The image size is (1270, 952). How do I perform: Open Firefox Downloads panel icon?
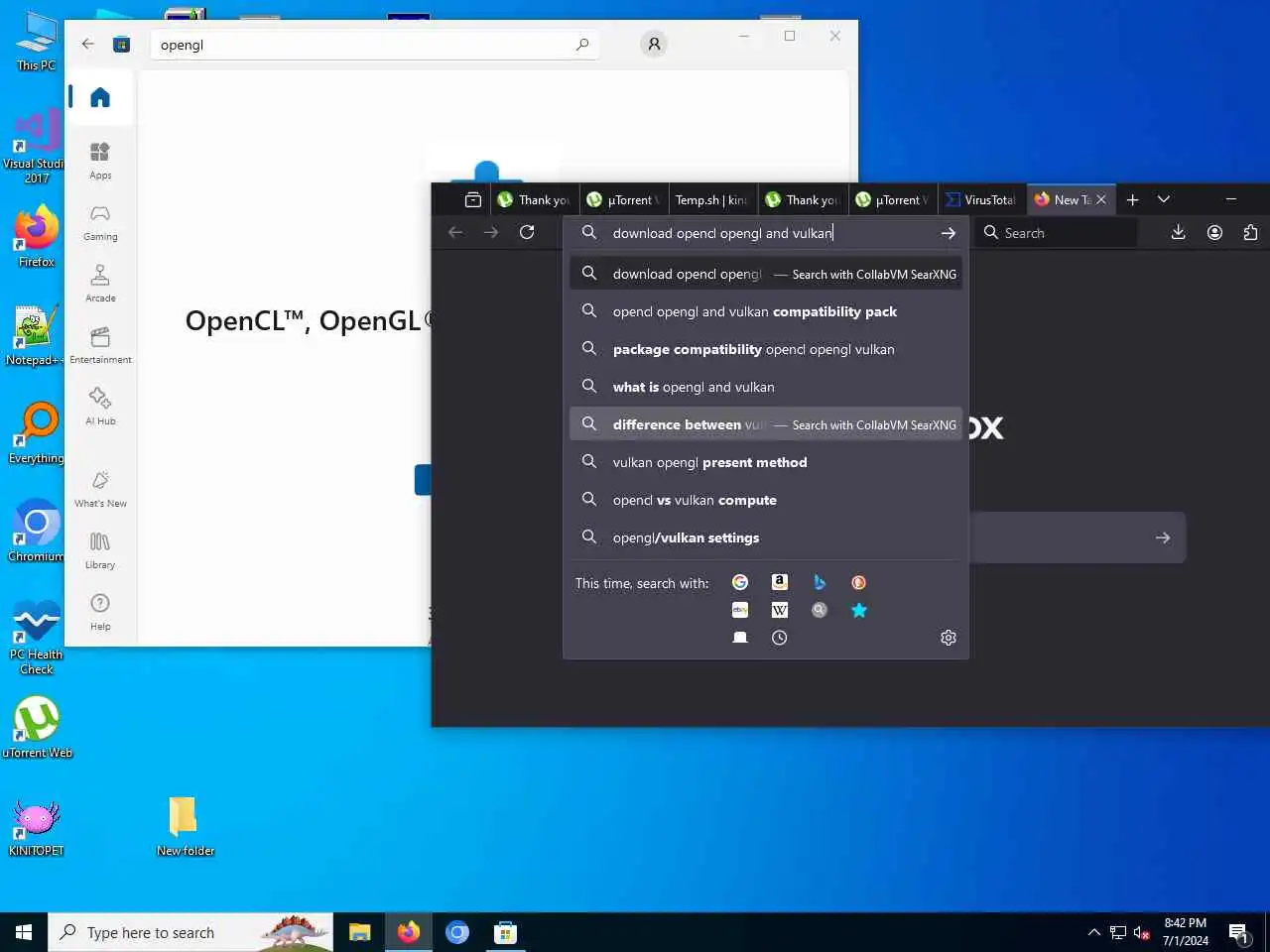(x=1179, y=232)
